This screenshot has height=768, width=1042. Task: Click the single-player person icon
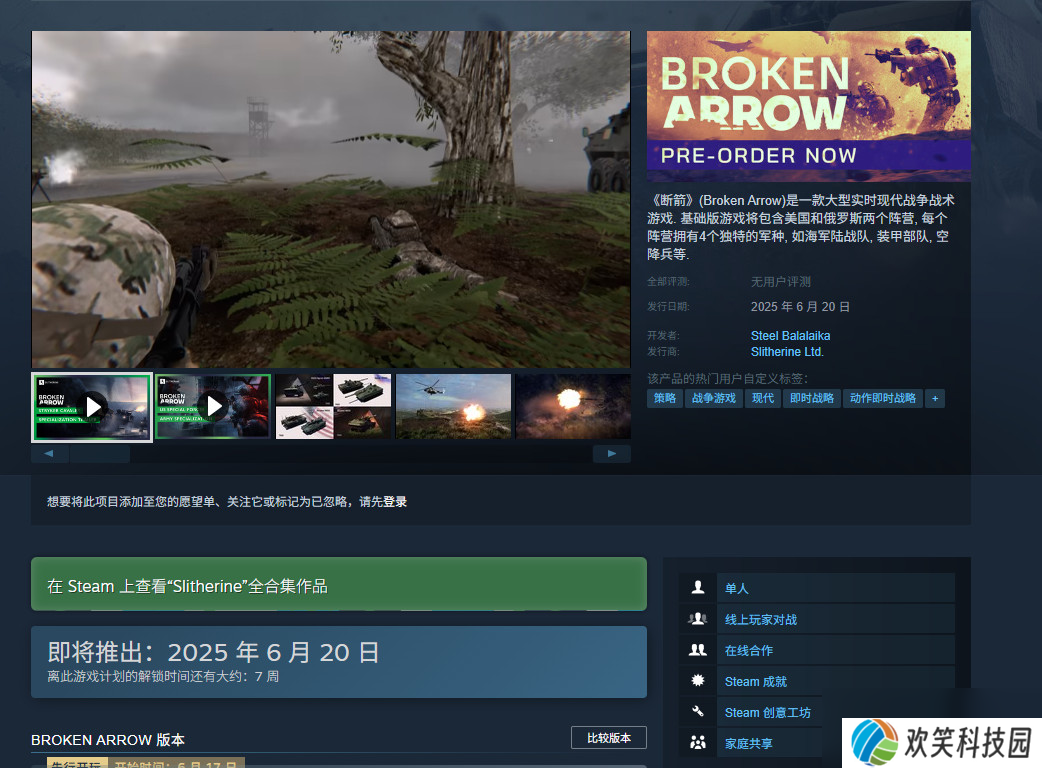[698, 588]
